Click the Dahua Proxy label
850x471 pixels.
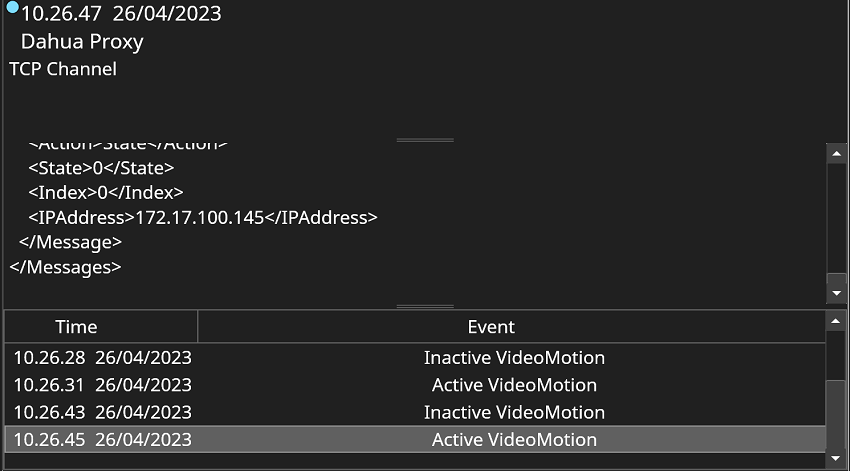pos(82,42)
